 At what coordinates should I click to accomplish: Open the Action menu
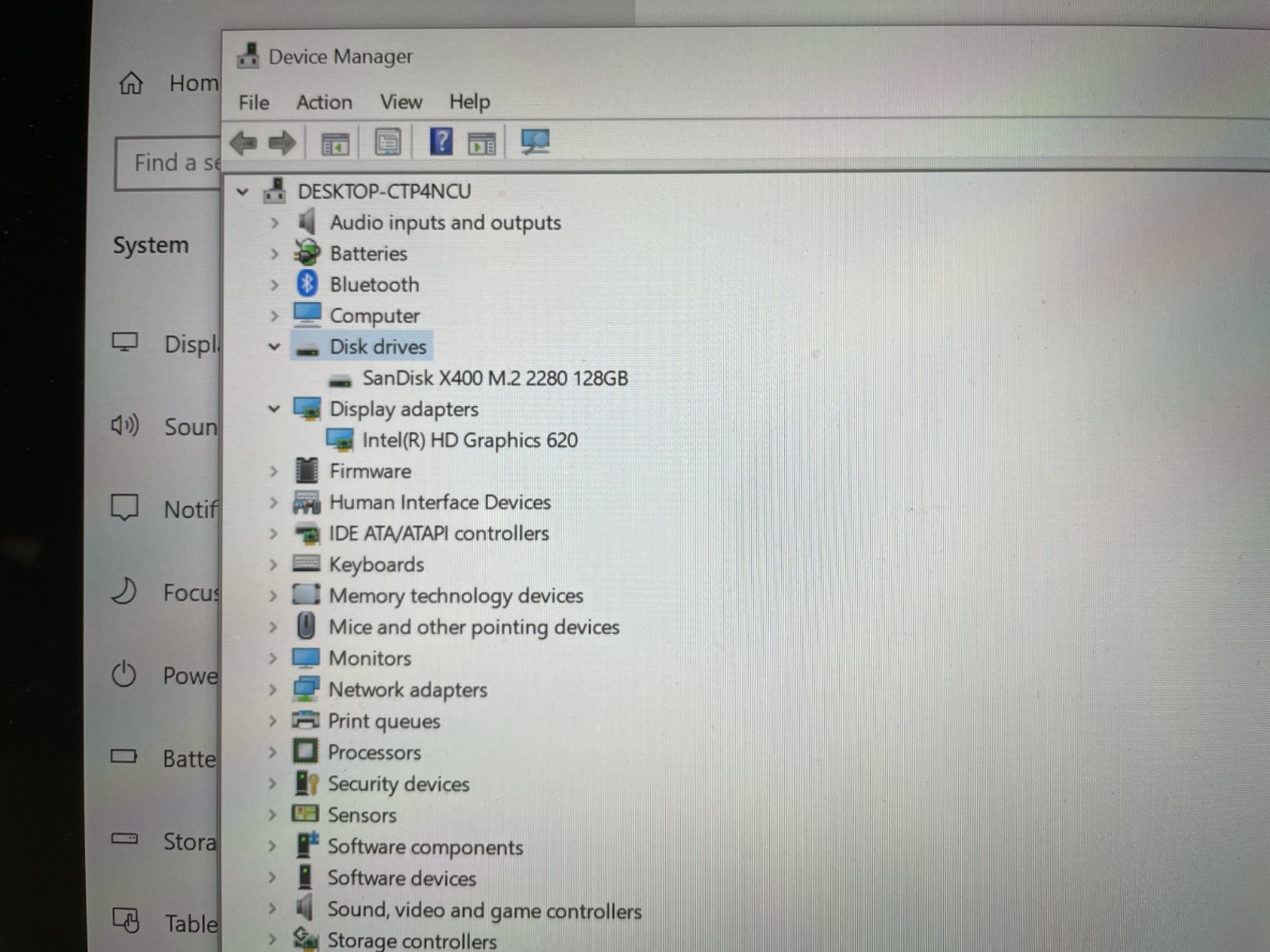coord(324,102)
